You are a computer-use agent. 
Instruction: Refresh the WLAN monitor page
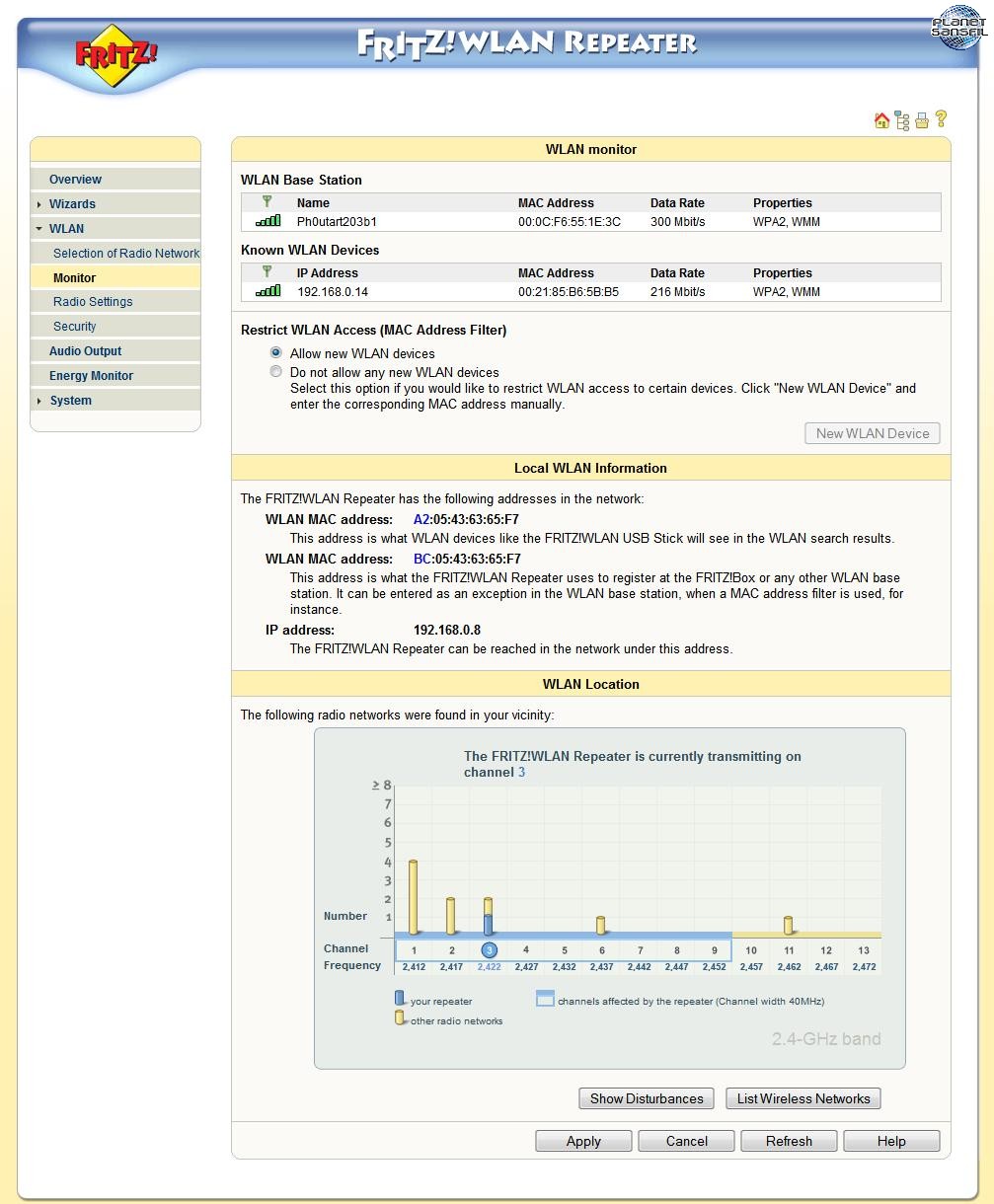point(790,1141)
